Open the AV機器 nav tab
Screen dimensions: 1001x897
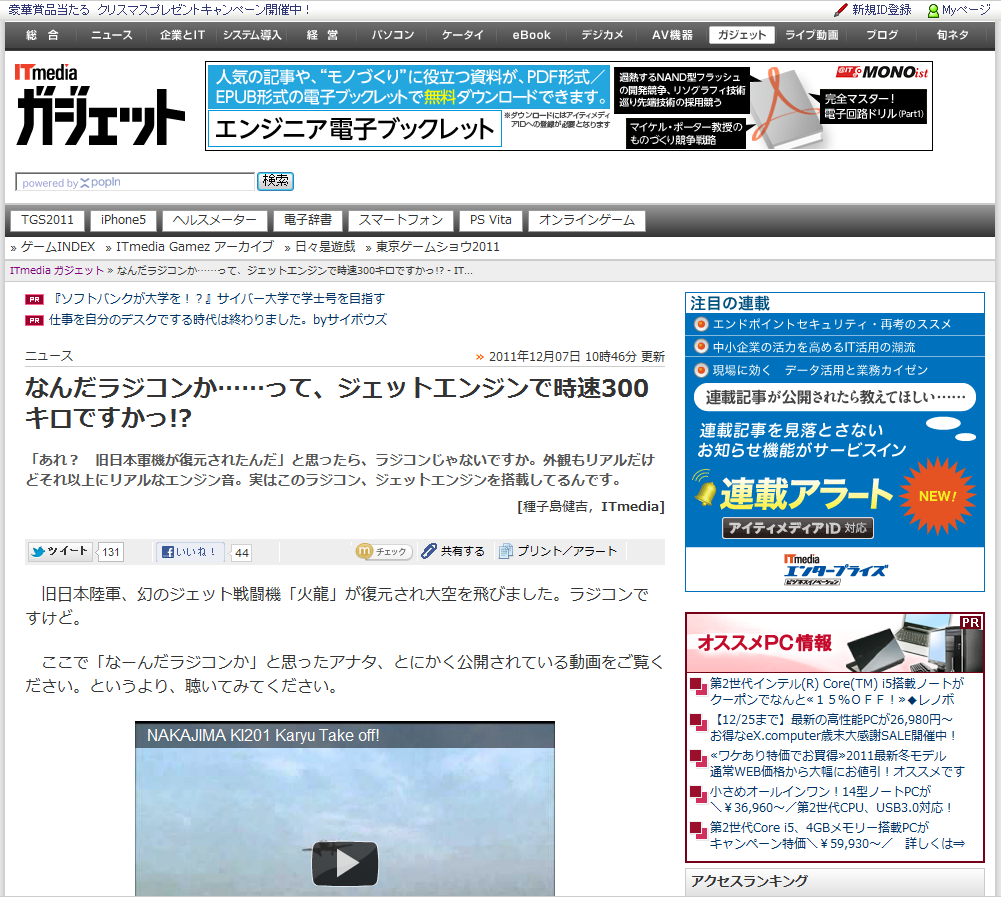pyautogui.click(x=672, y=35)
